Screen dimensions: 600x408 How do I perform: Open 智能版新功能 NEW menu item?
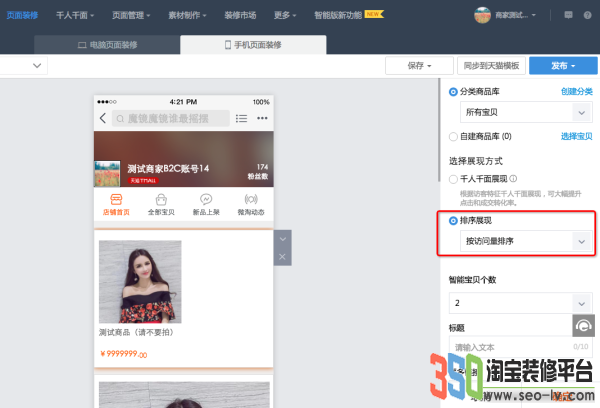coord(349,15)
